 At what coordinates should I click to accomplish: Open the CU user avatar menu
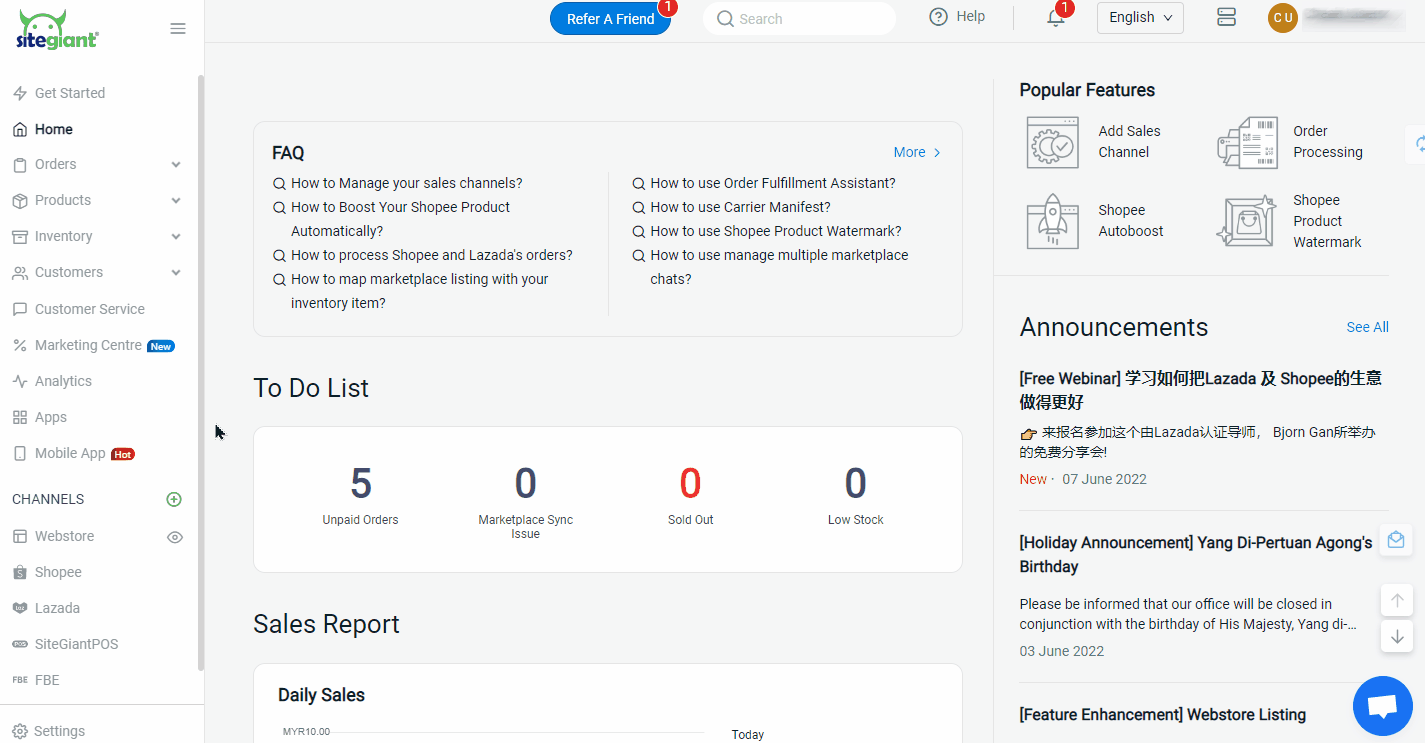click(1283, 17)
